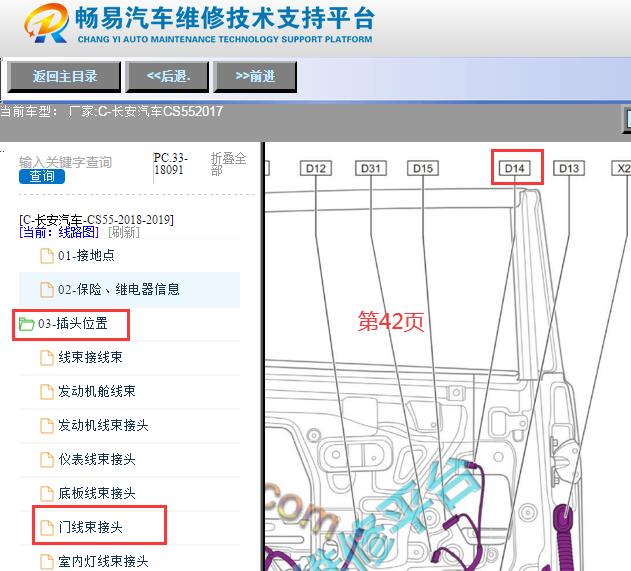This screenshot has height=571, width=631.
Task: Click the D13 connector label in diagram
Action: click(x=569, y=168)
